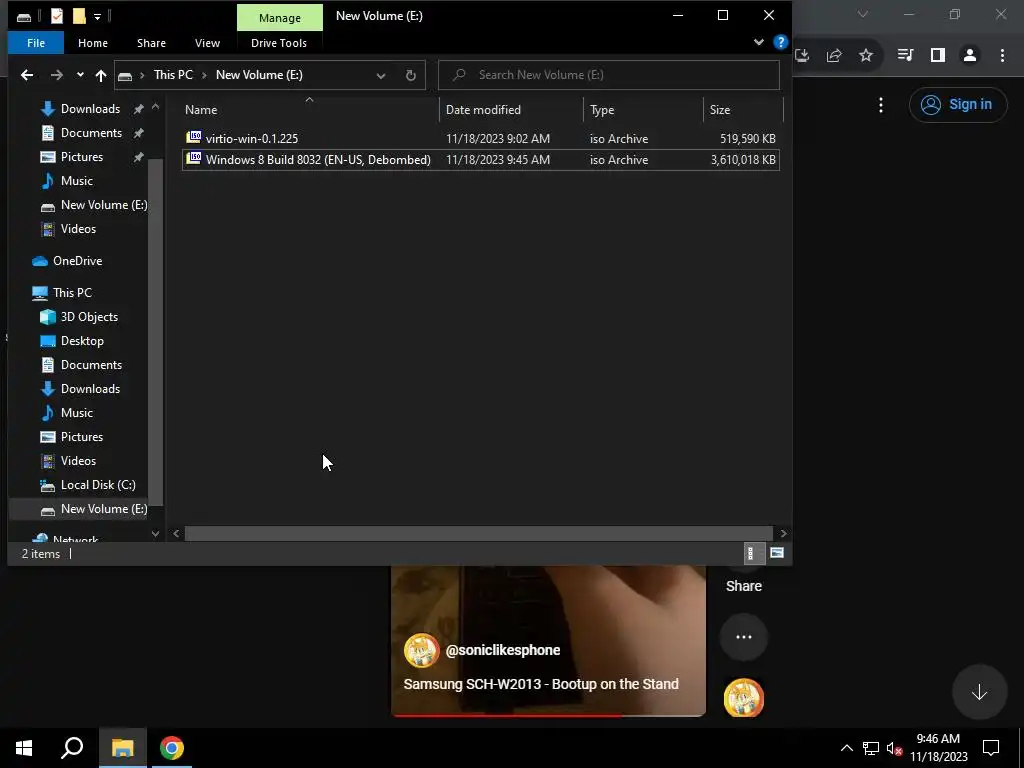Open recent locations dropdown arrow

80,75
